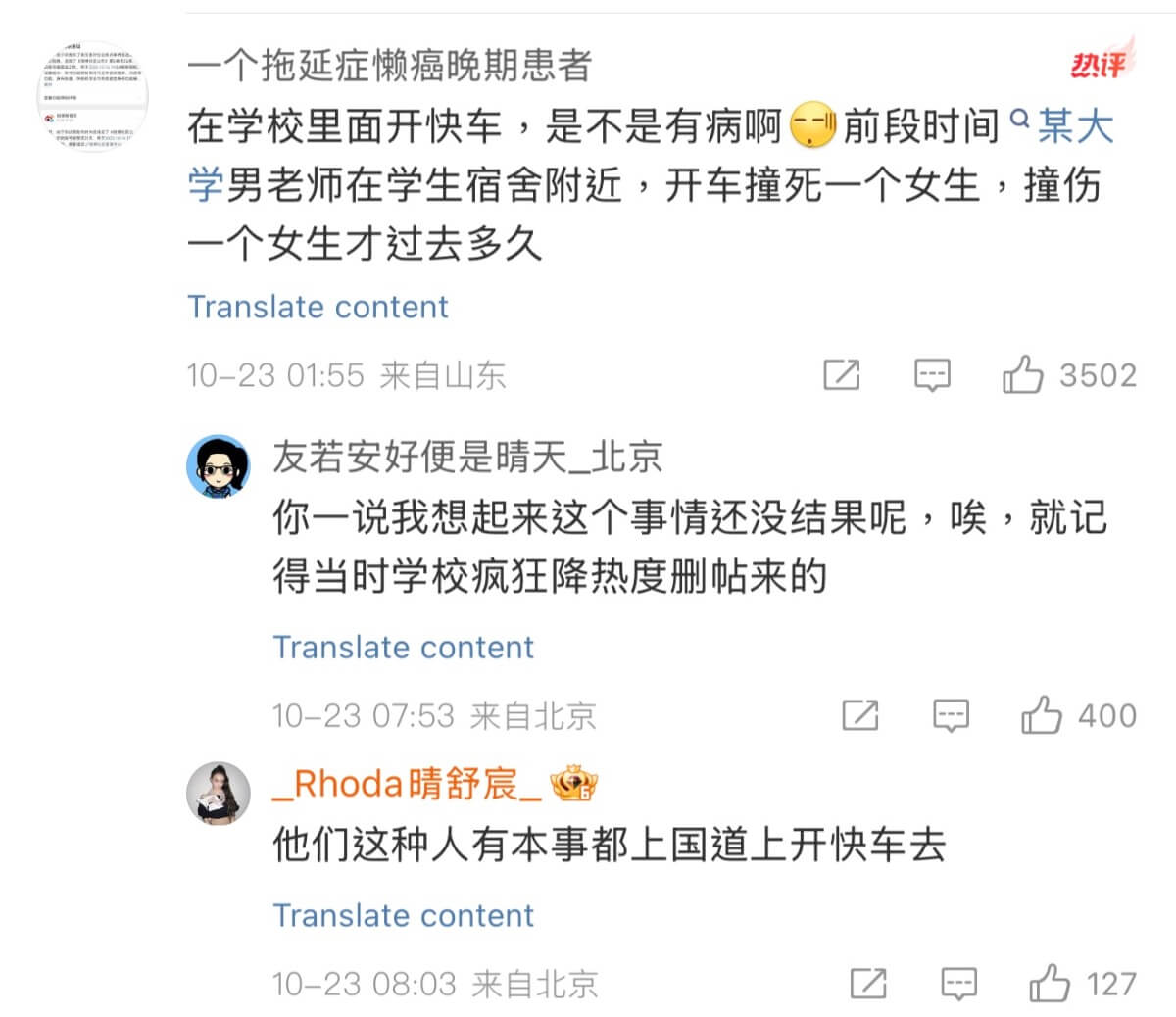Image resolution: width=1176 pixels, height=1017 pixels.
Task: Like the reply with 400 likes
Action: [x=1042, y=715]
